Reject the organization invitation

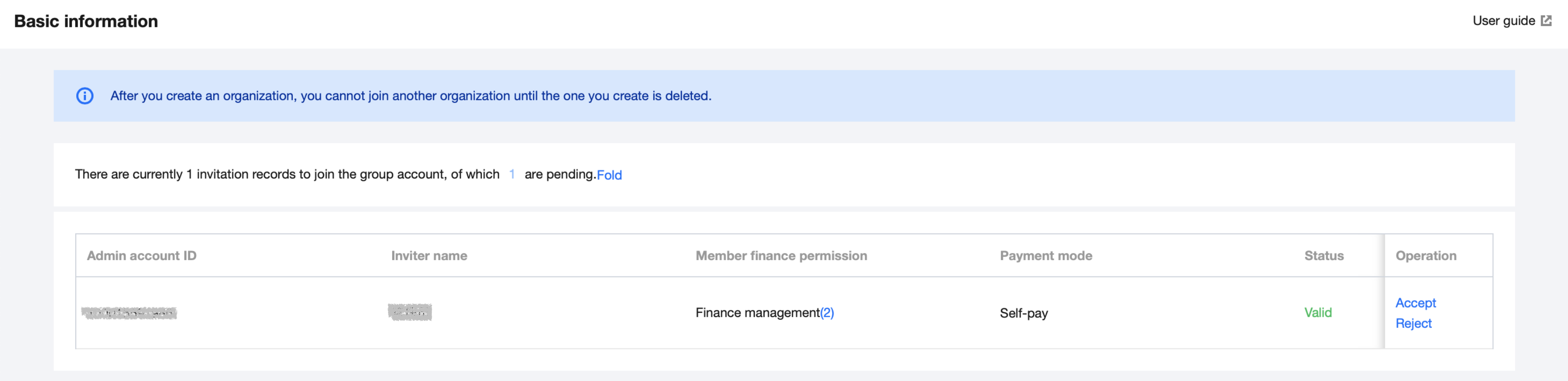coord(1413,324)
